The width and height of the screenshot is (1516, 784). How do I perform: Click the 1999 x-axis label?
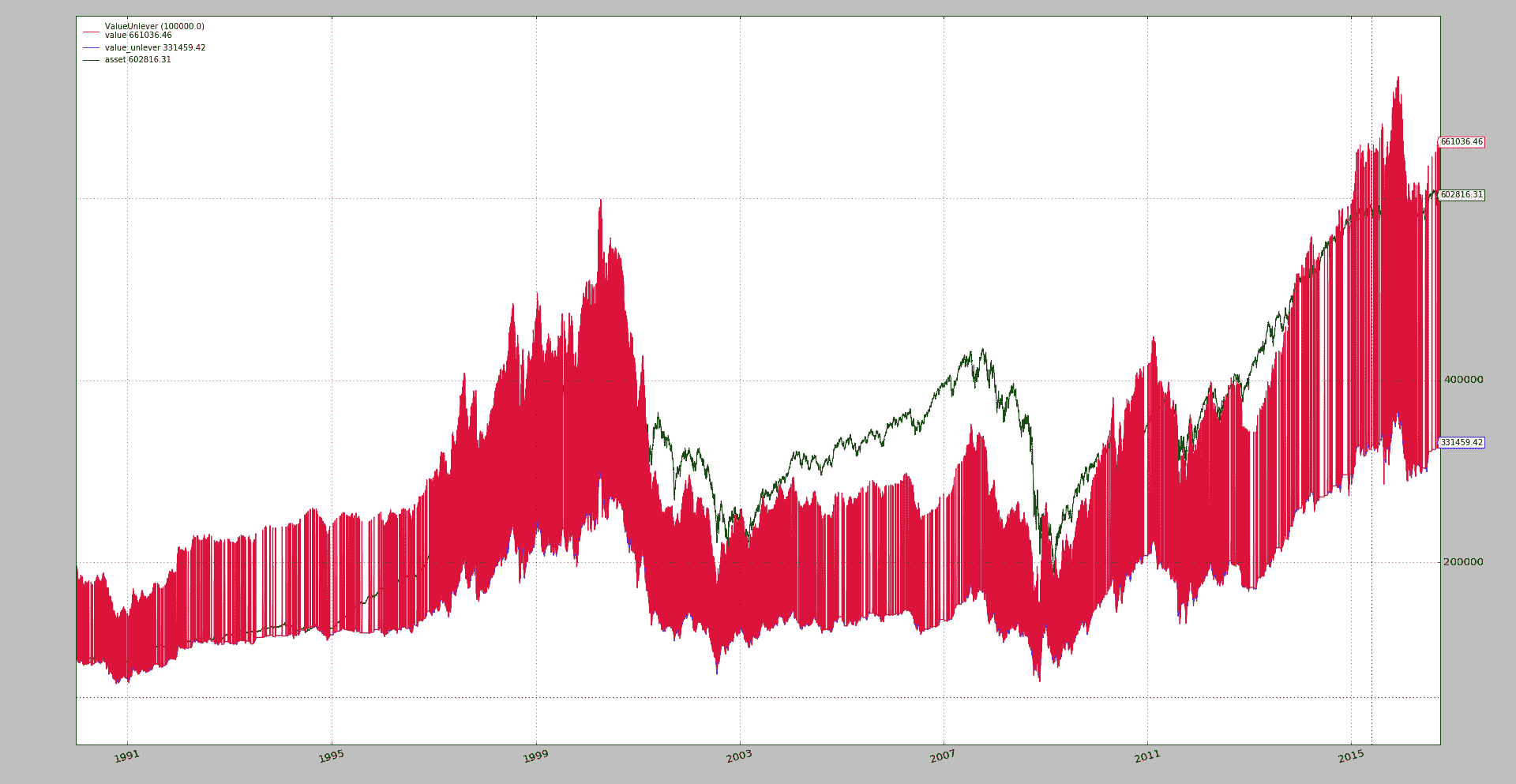coord(535,756)
